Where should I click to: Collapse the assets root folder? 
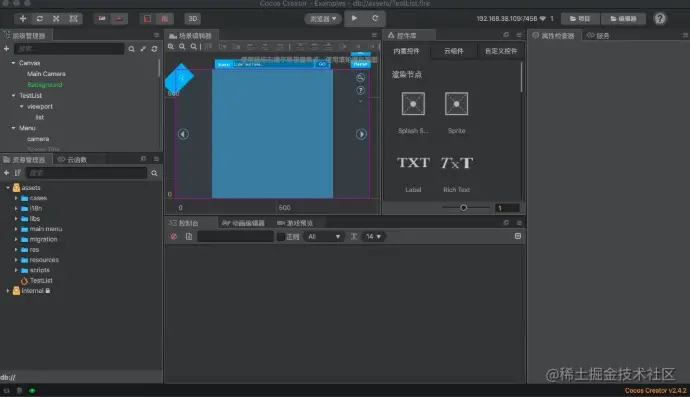[x=8, y=187]
